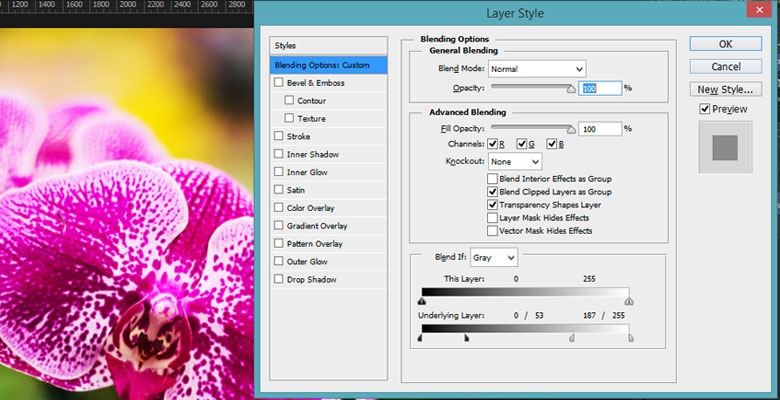Enable the Bevel & Emboss checkbox

coord(279,84)
